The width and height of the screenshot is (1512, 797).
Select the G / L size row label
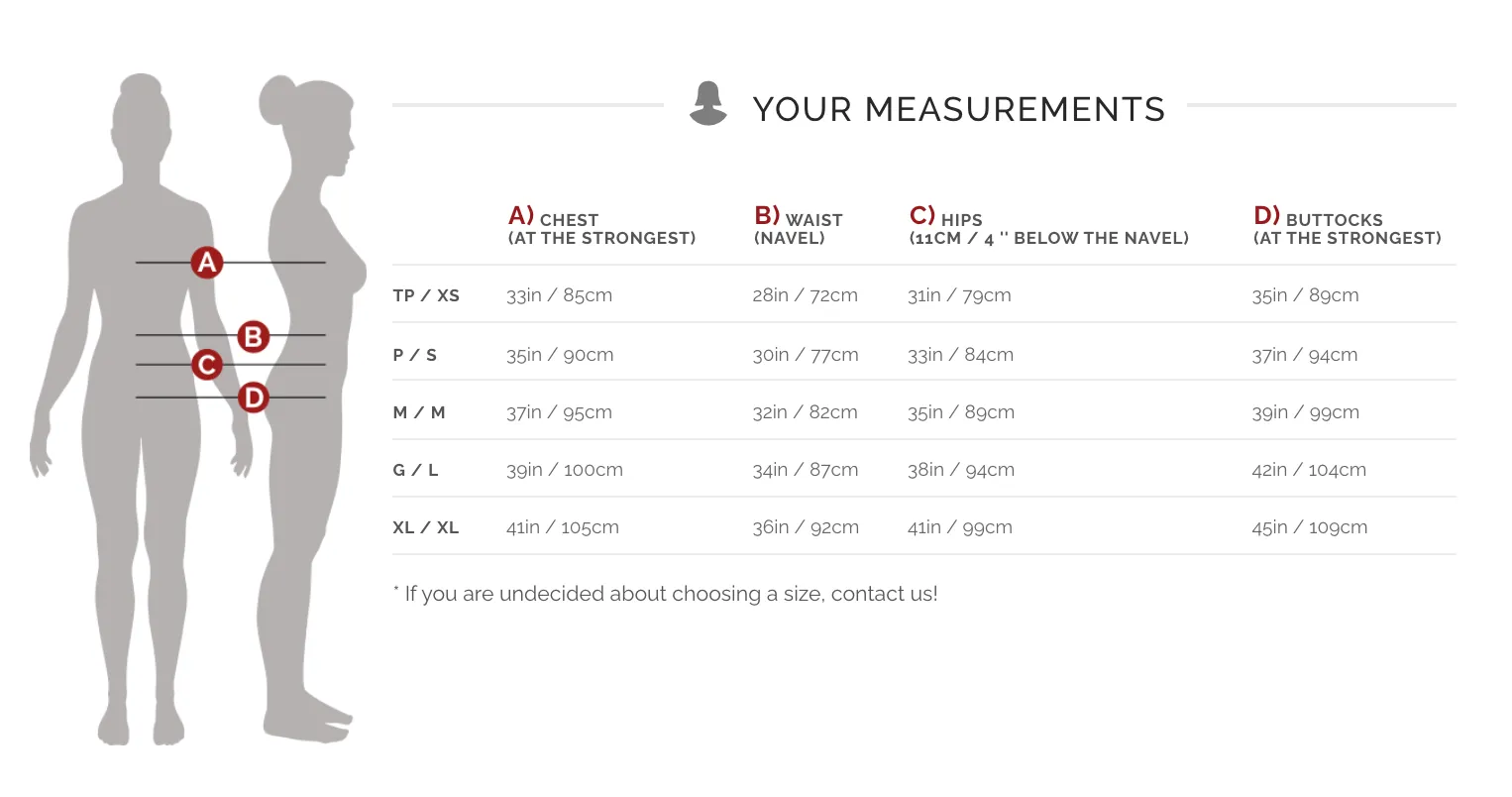(x=415, y=470)
